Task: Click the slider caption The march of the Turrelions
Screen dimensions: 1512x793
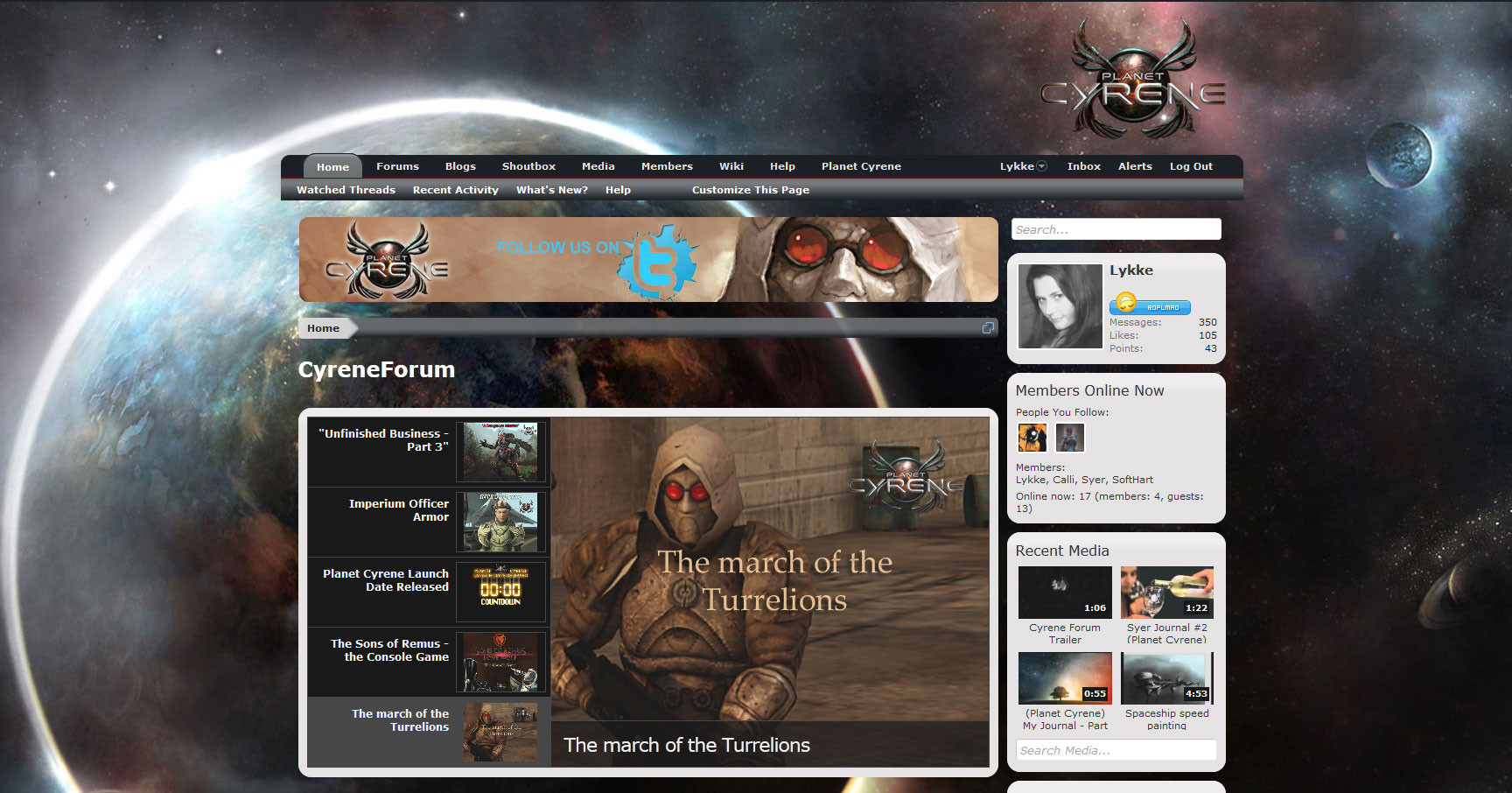Action: click(x=687, y=745)
